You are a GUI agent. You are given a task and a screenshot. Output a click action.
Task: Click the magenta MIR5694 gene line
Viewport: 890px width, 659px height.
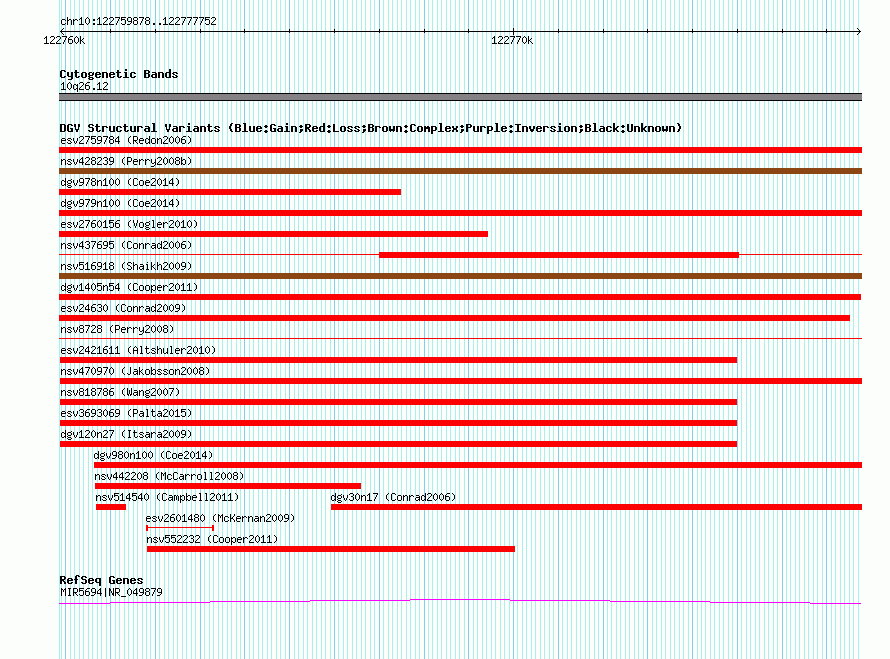coord(460,602)
